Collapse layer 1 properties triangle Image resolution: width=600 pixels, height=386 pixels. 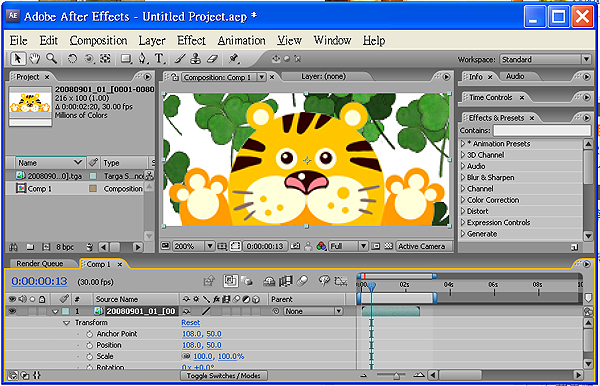point(55,311)
